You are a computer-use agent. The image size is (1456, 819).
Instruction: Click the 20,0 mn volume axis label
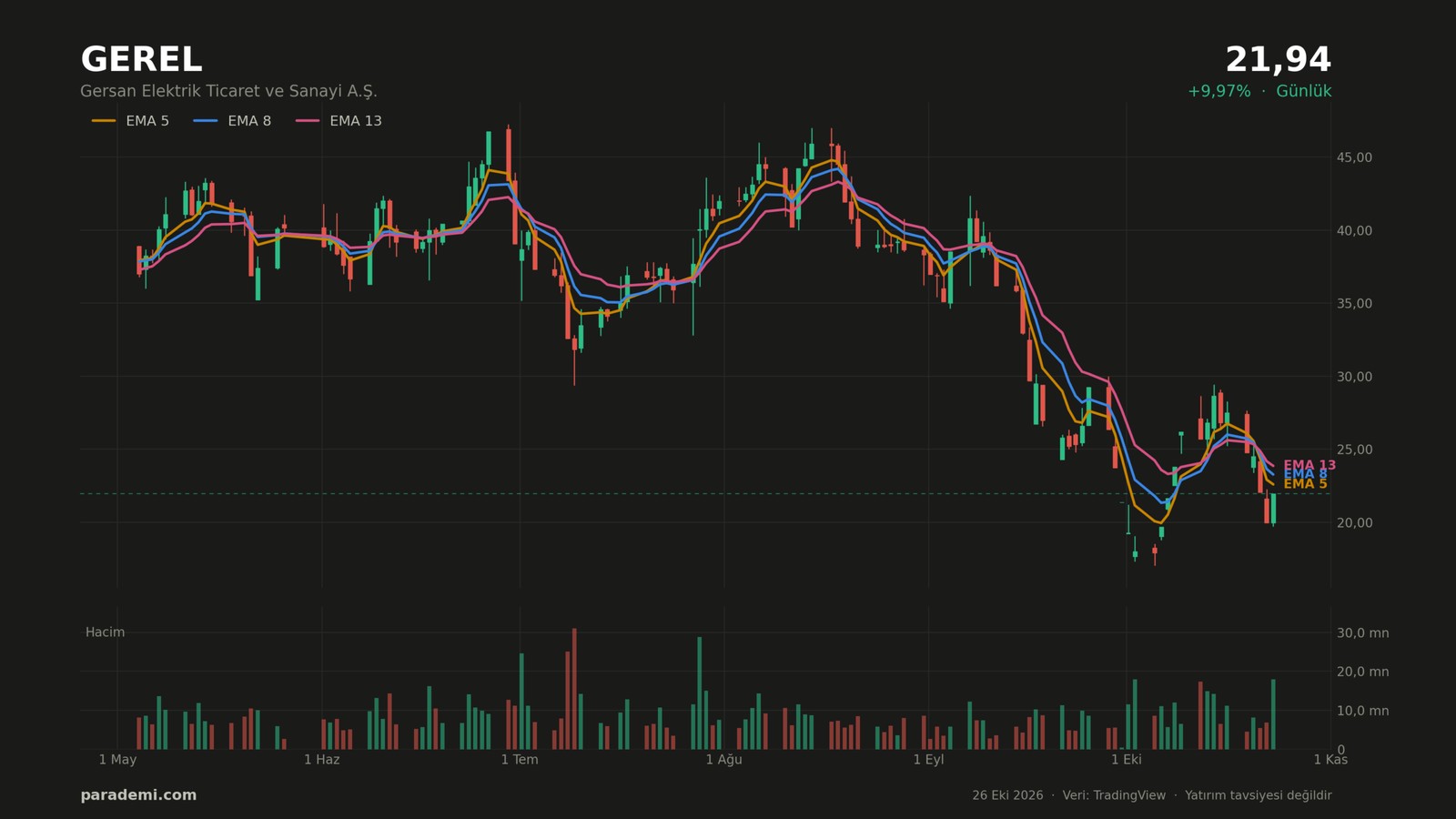[1362, 672]
